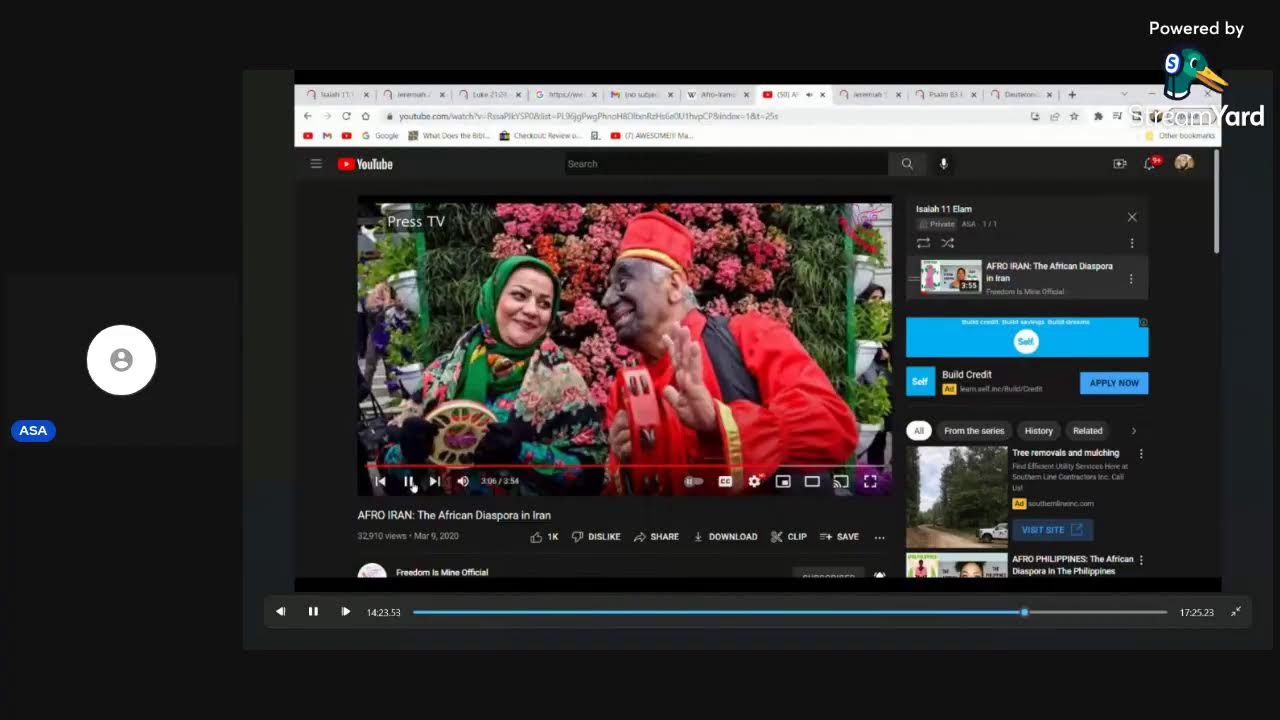The width and height of the screenshot is (1280, 720).
Task: Click the browser back arrow
Action: pyautogui.click(x=308, y=116)
